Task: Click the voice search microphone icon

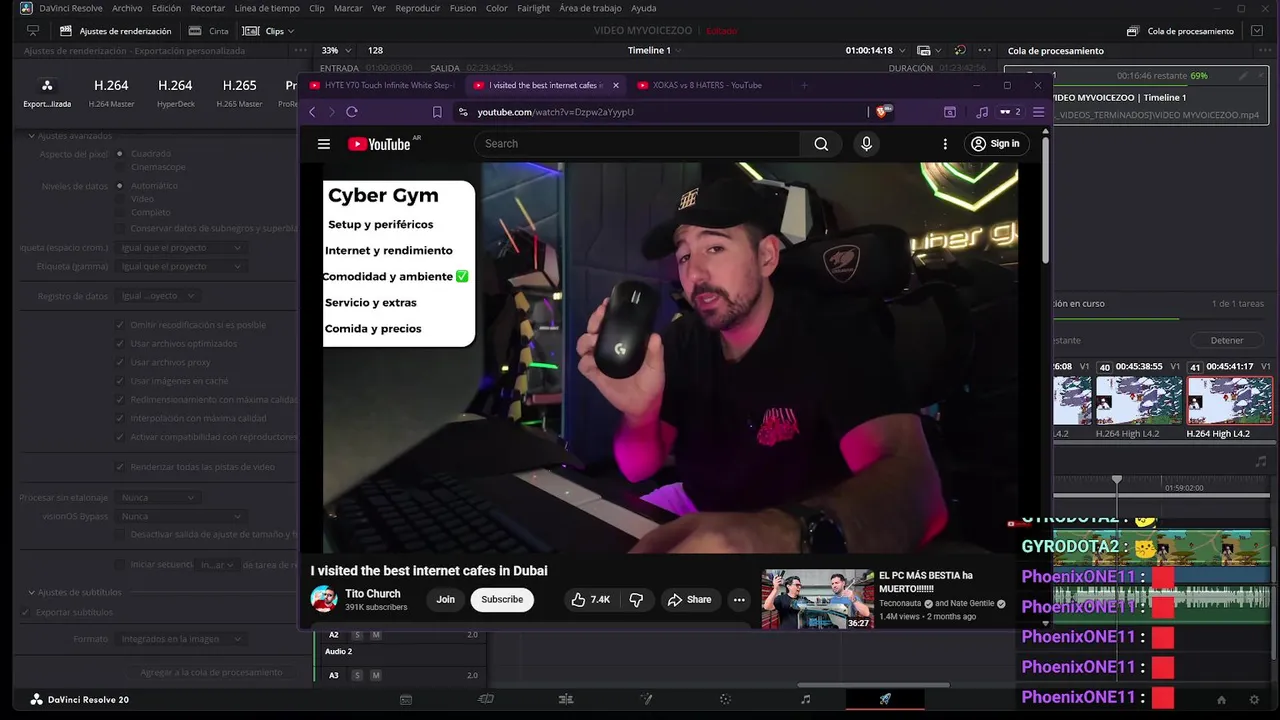Action: click(866, 144)
